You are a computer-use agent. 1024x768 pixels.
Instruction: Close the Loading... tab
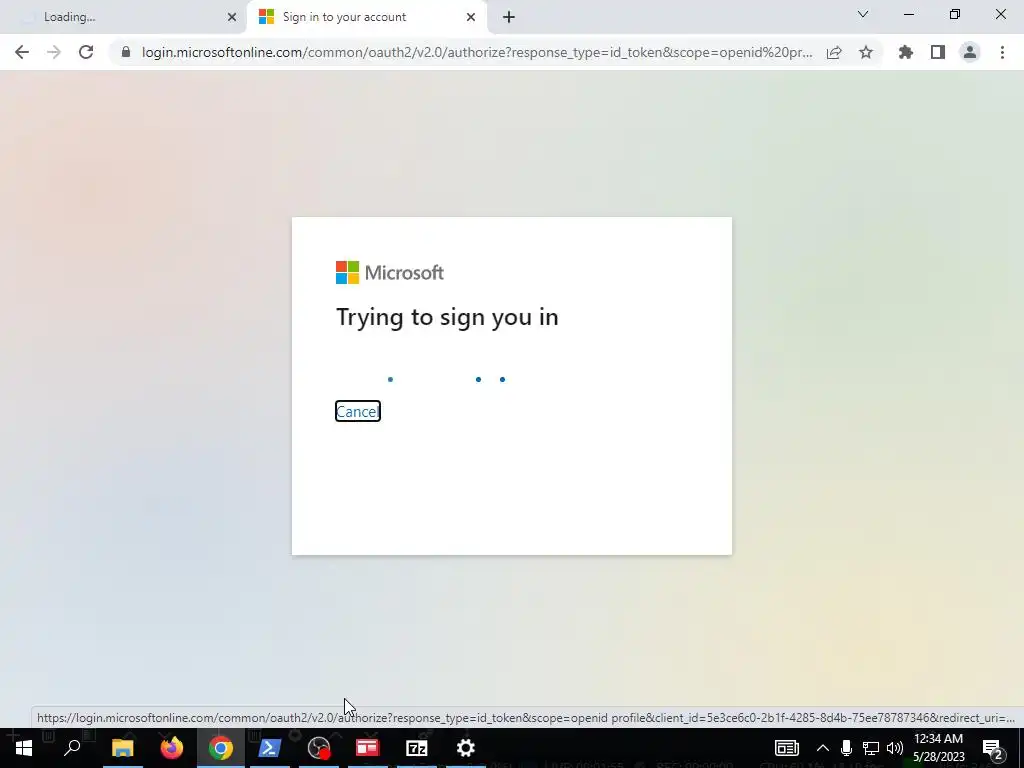(232, 17)
